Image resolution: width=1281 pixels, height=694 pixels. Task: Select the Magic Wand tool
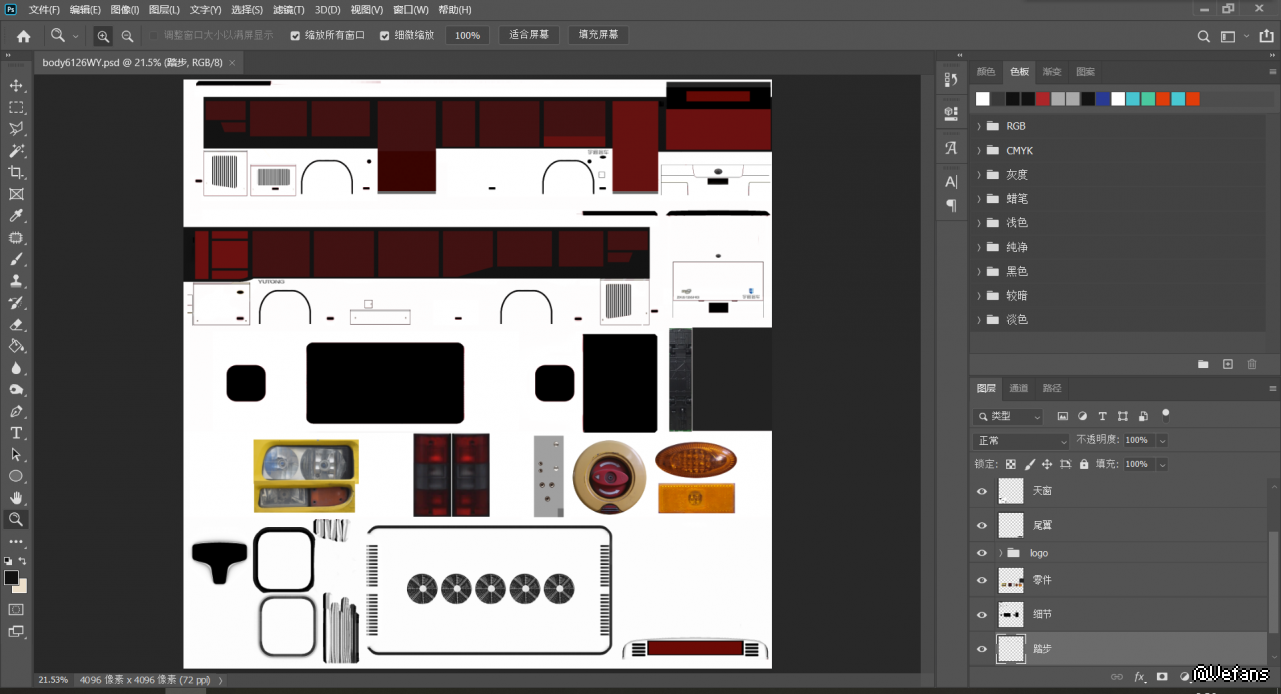[16, 151]
